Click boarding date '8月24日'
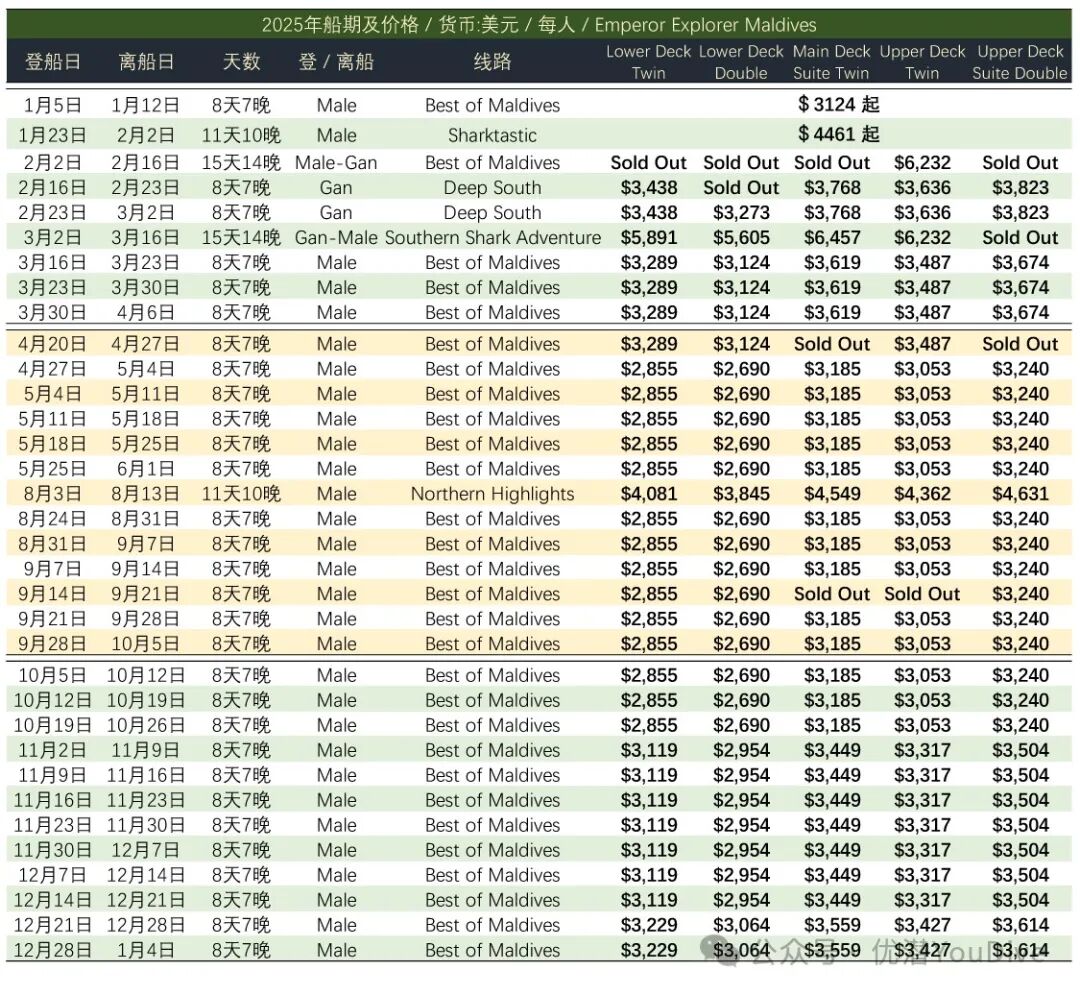 tap(53, 519)
